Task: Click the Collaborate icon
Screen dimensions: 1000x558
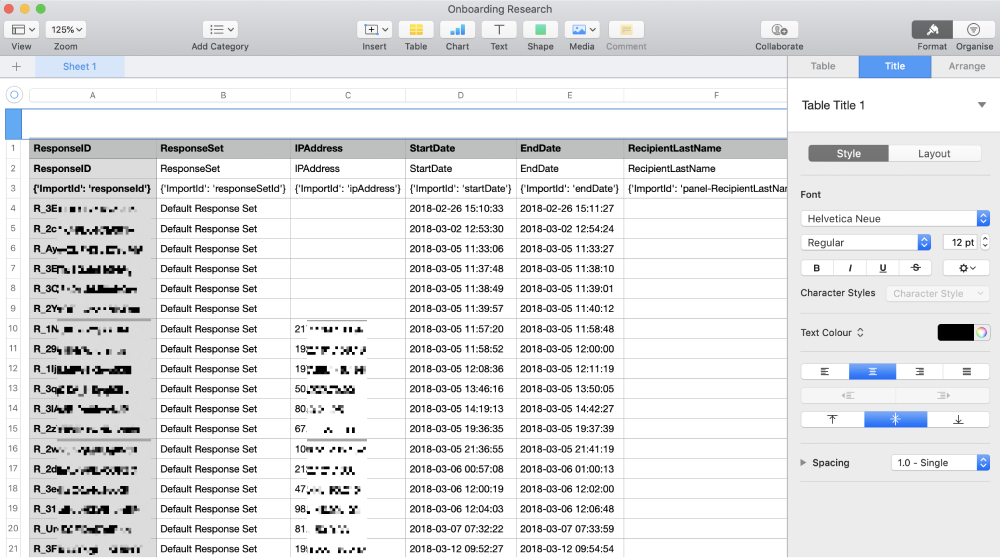Action: [x=779, y=30]
